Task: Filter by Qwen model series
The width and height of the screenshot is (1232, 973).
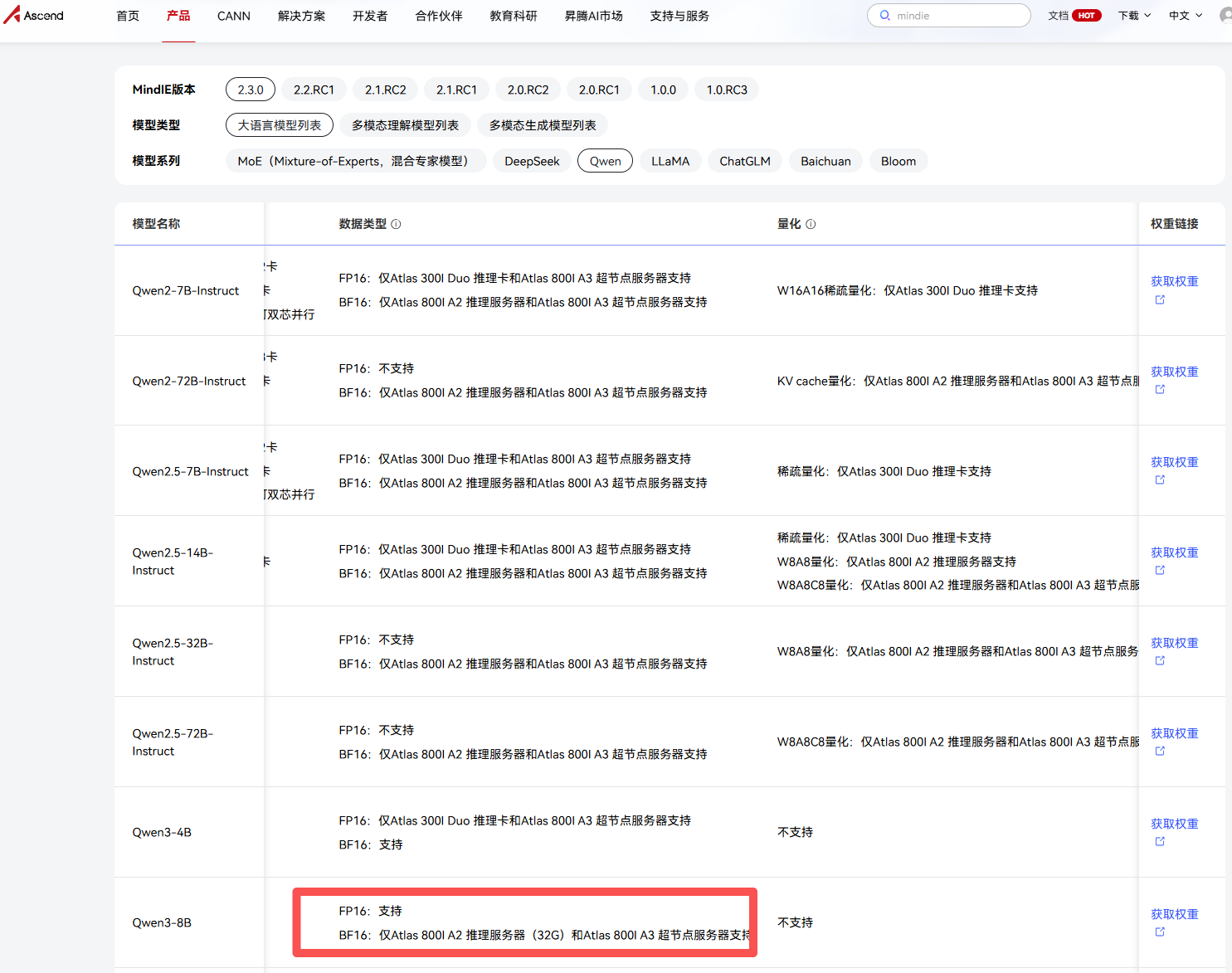Action: [606, 161]
